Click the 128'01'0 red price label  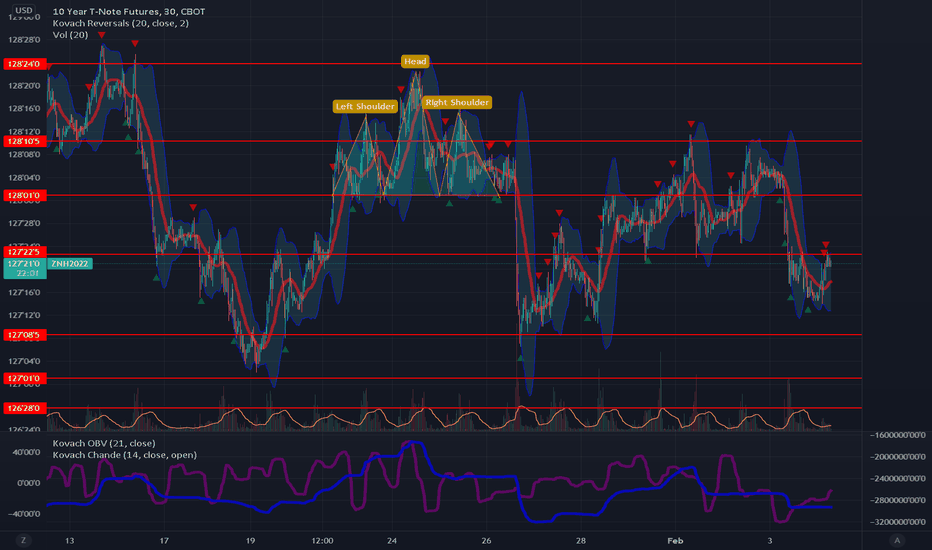[x=24, y=195]
